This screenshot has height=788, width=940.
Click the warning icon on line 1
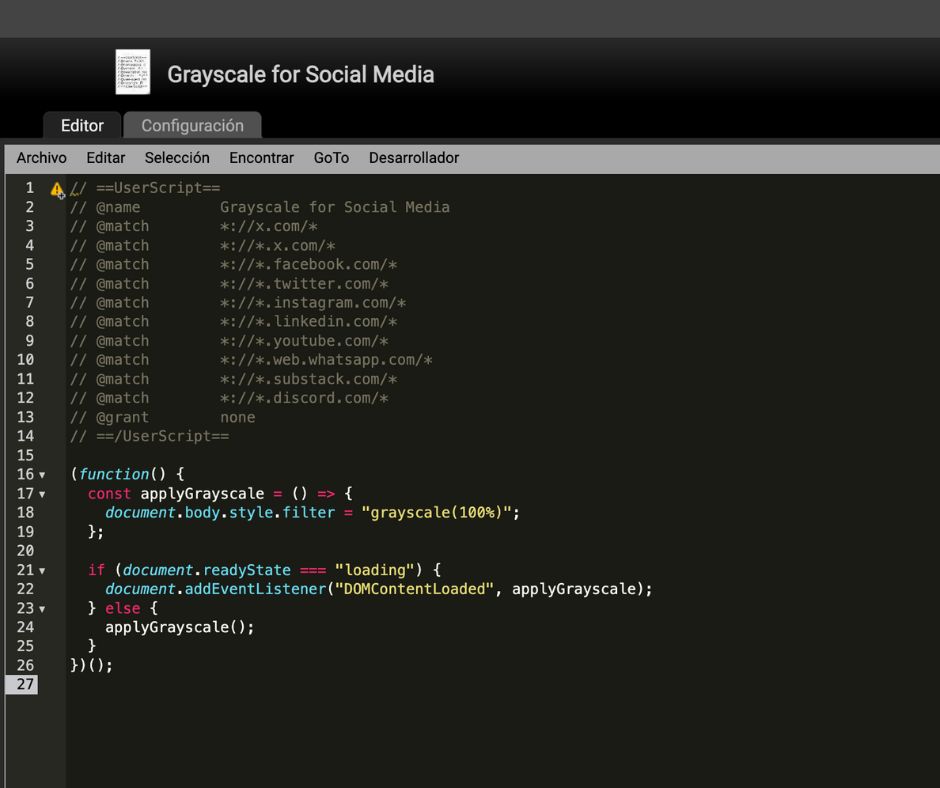(57, 190)
